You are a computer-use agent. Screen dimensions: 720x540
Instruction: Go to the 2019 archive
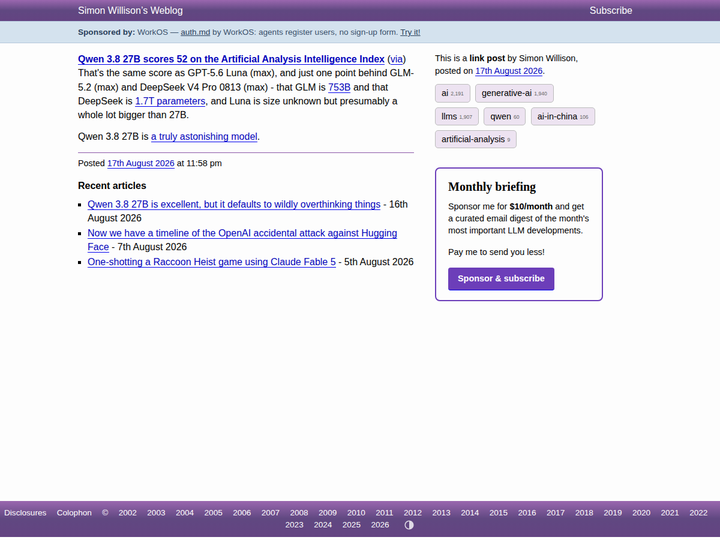(613, 513)
